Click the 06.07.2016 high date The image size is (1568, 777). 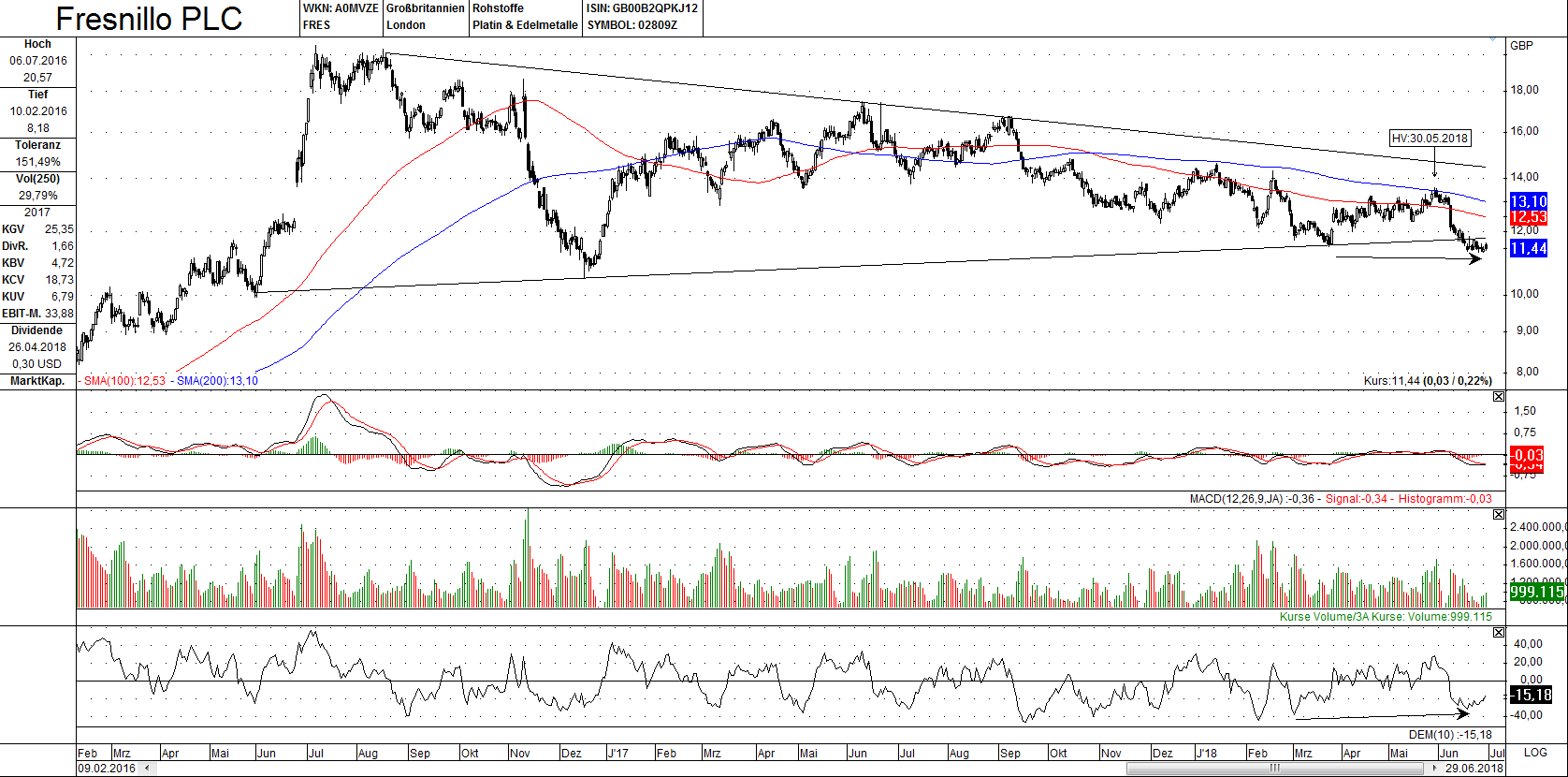pyautogui.click(x=38, y=61)
